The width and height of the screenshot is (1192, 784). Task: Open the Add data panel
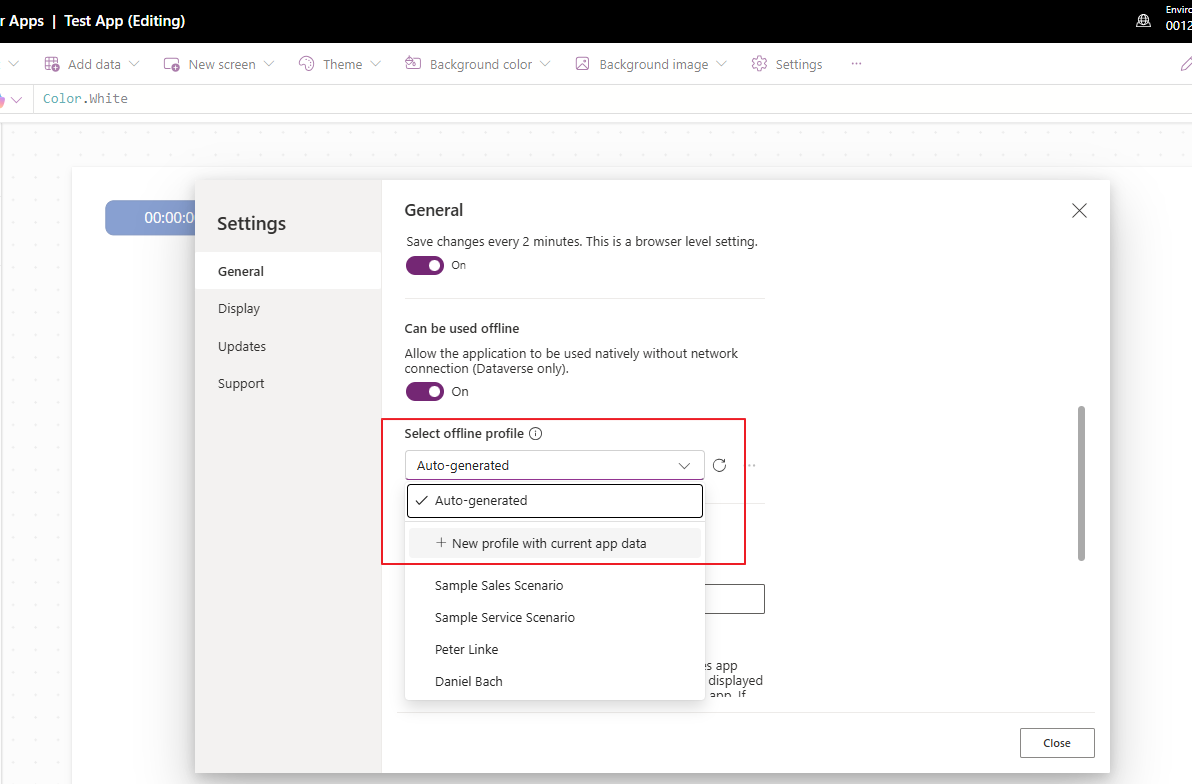(x=91, y=63)
